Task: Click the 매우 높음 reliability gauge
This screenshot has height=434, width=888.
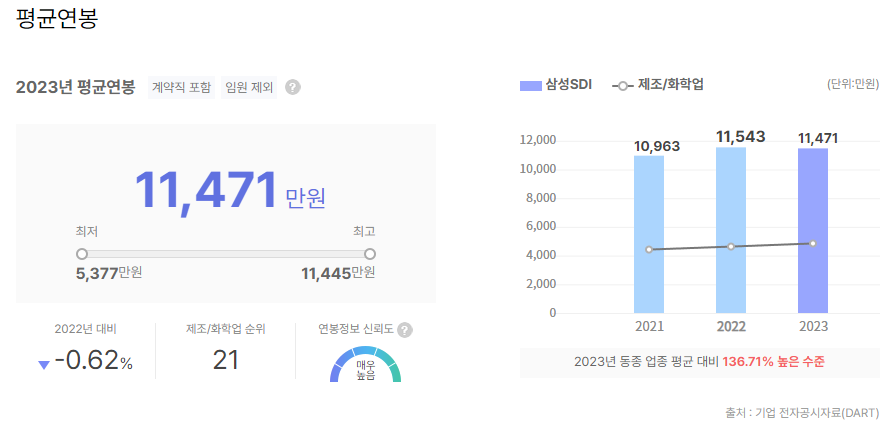Action: pos(366,364)
